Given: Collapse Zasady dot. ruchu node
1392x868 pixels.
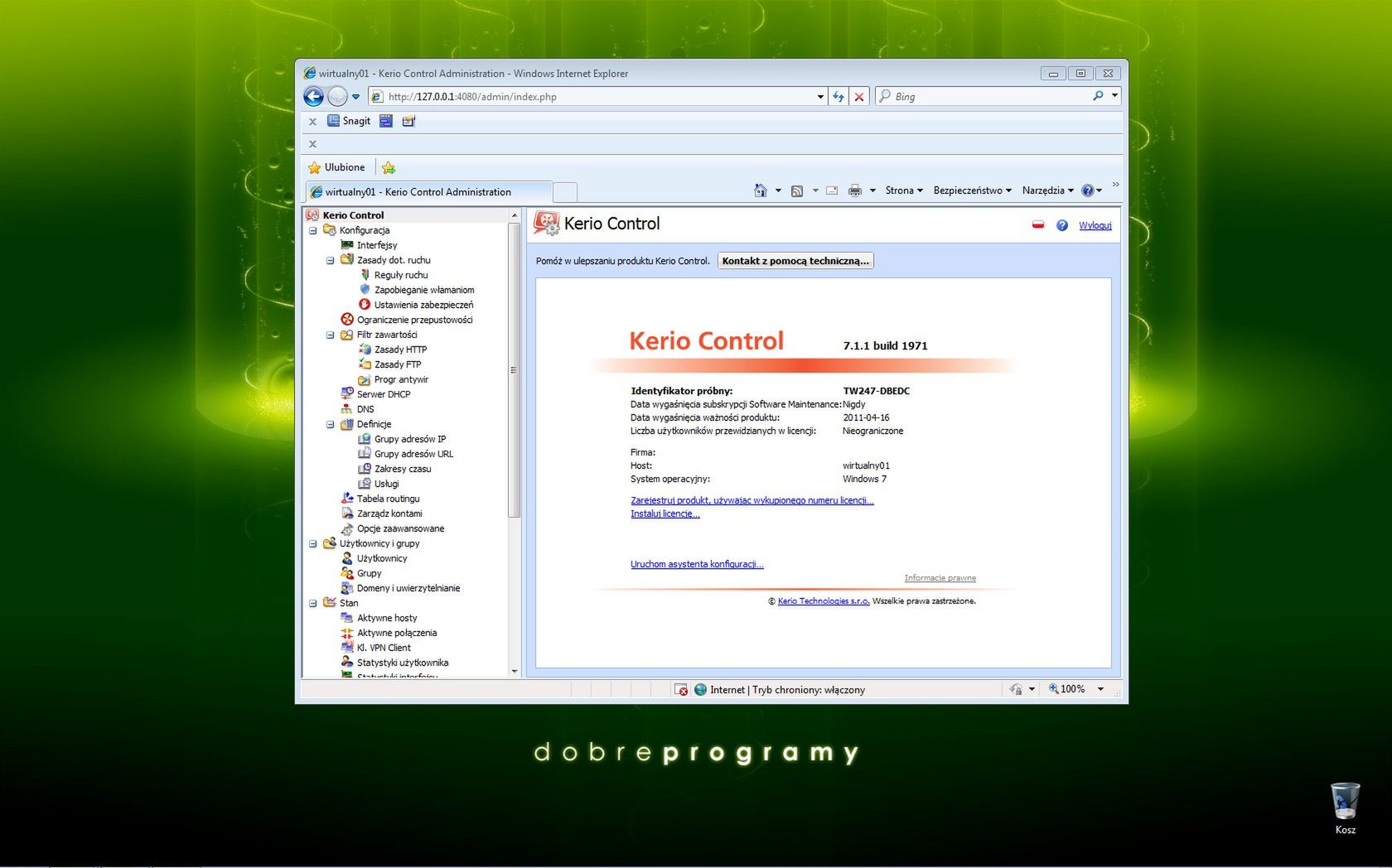Looking at the screenshot, I should pyautogui.click(x=331, y=260).
